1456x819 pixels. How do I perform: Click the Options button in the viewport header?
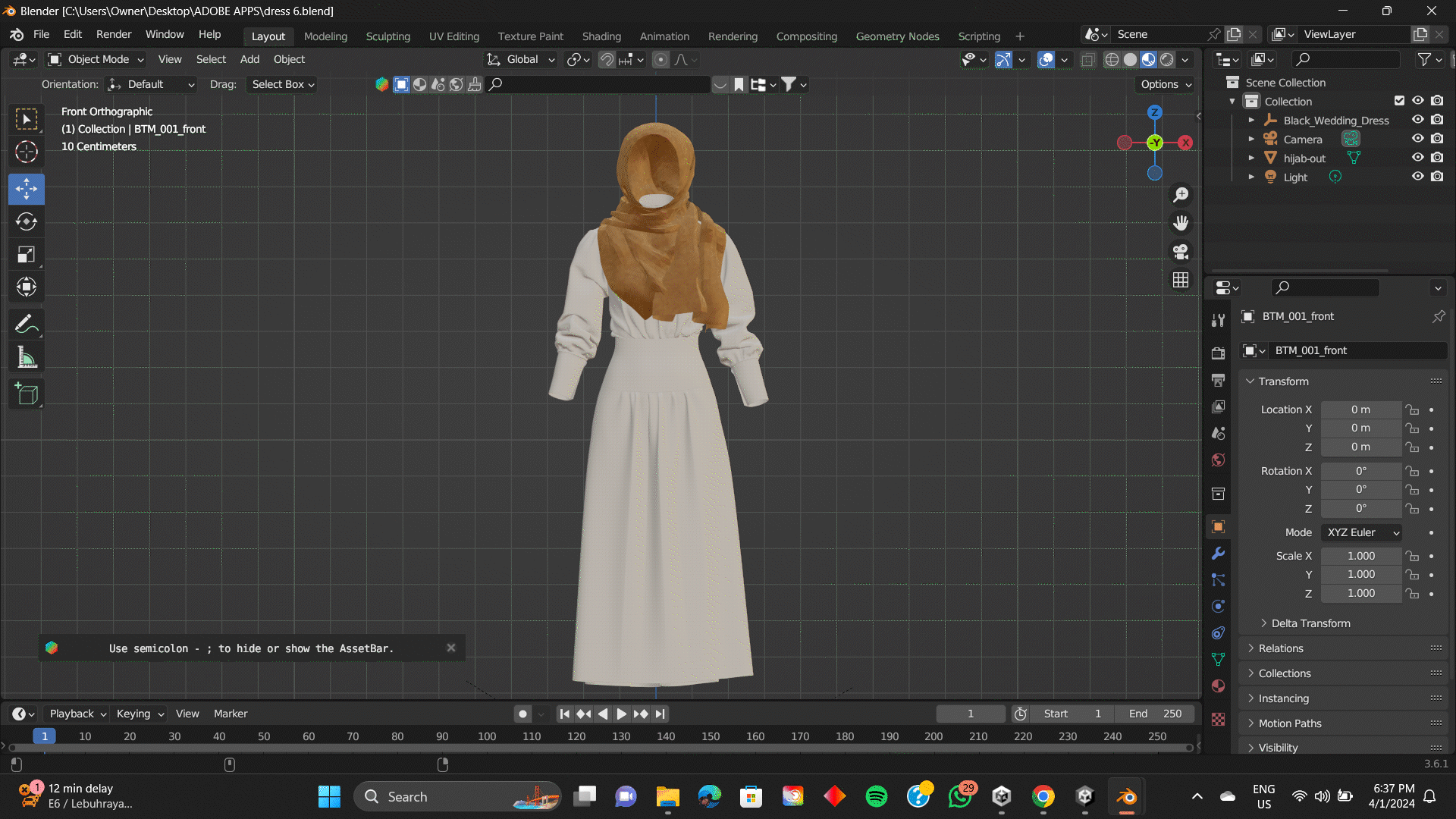(x=1165, y=84)
